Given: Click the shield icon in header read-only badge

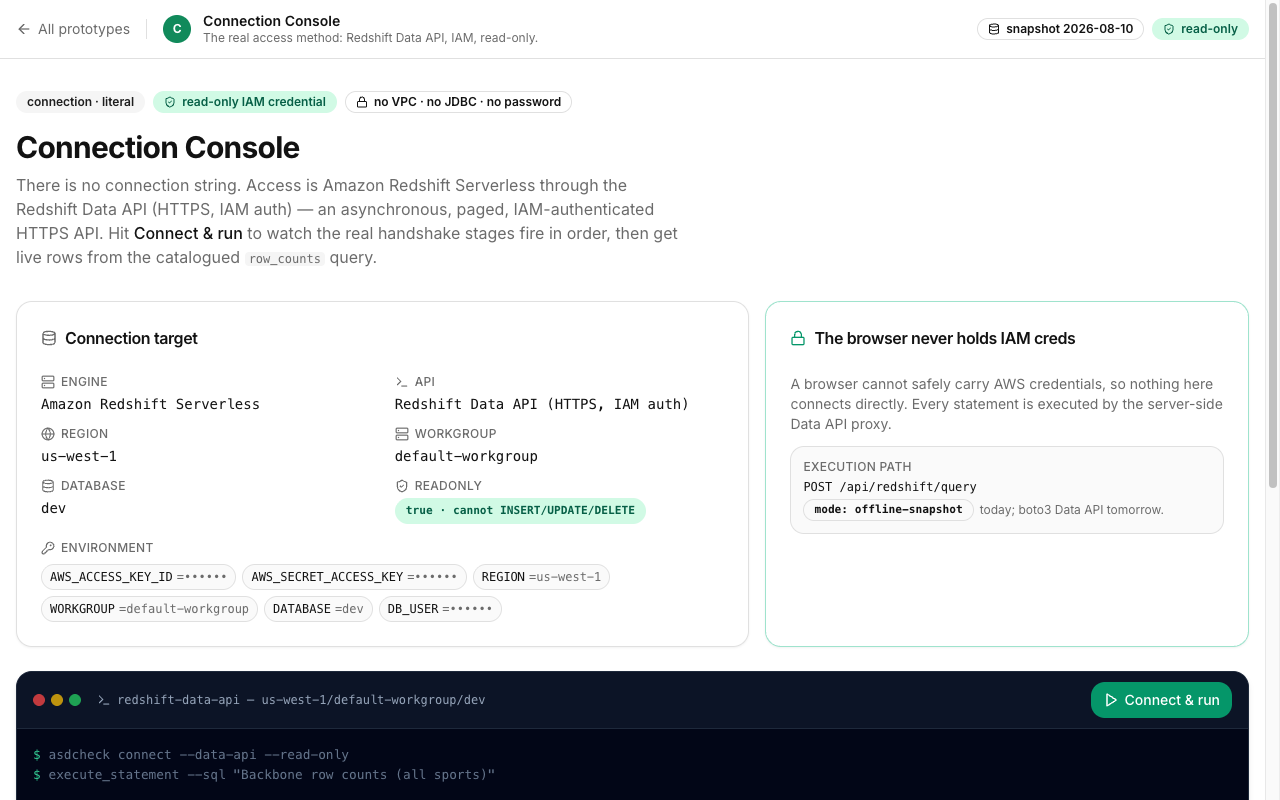Looking at the screenshot, I should 1169,29.
